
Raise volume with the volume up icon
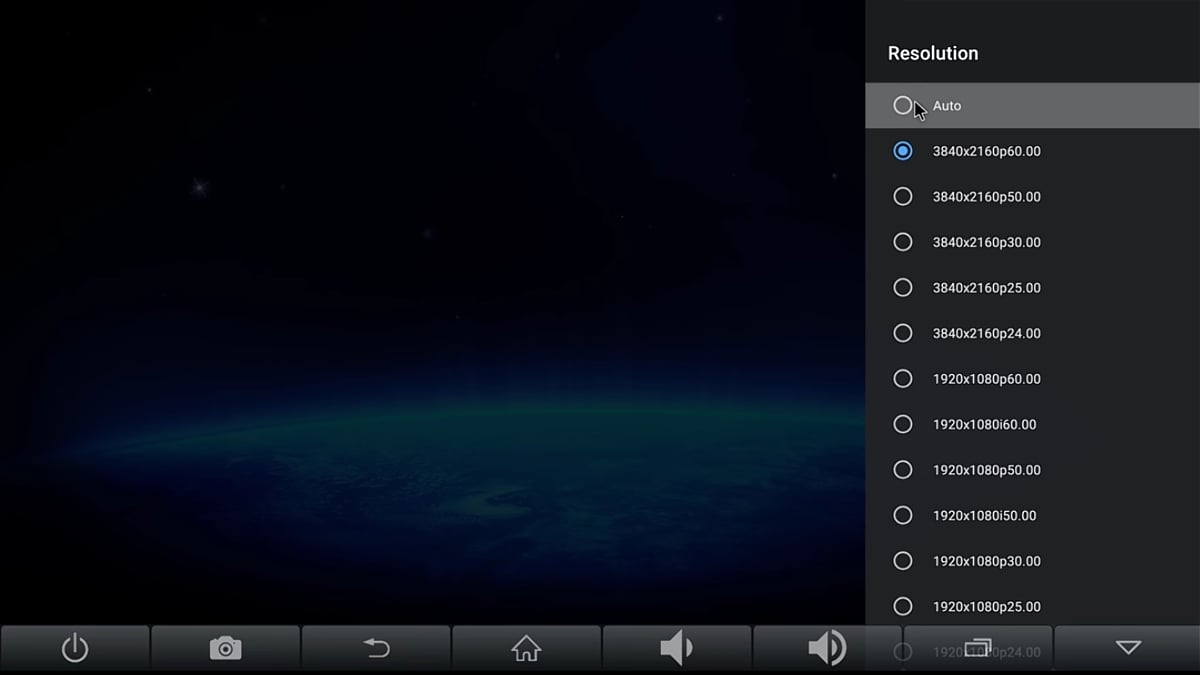point(827,648)
